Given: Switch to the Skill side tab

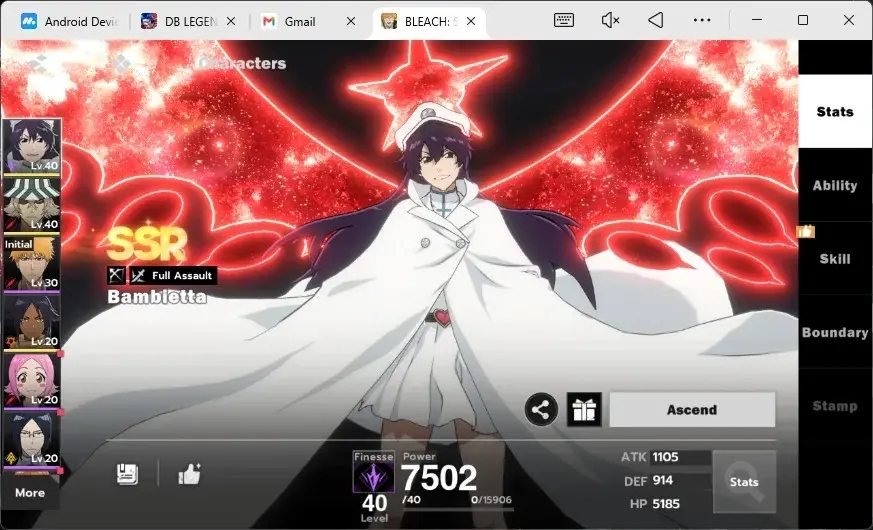Looking at the screenshot, I should click(835, 259).
